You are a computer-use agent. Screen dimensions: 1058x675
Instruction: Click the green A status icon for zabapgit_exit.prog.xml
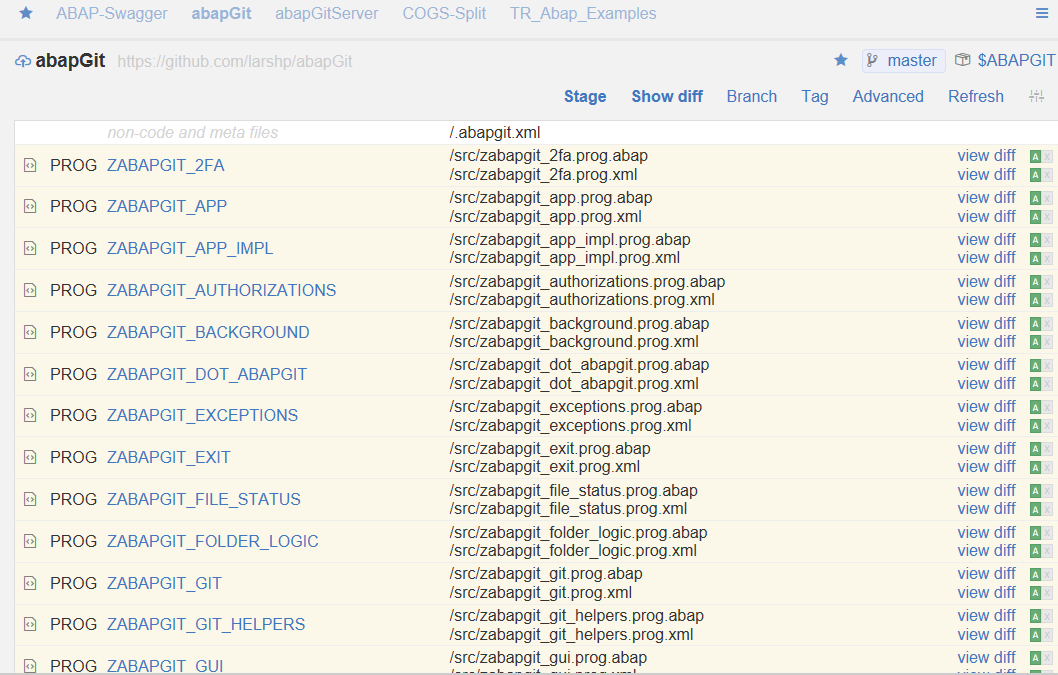click(1035, 467)
